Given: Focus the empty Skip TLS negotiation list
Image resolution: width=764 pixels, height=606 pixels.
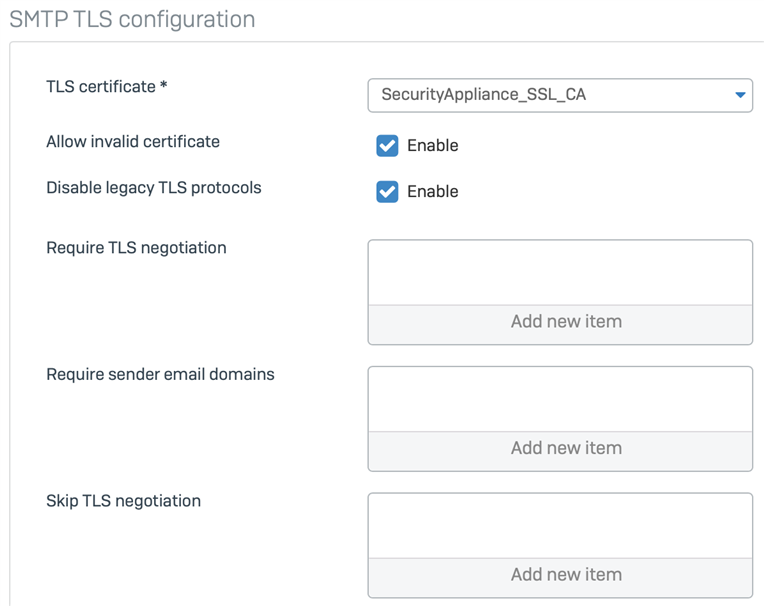Looking at the screenshot, I should pyautogui.click(x=560, y=526).
